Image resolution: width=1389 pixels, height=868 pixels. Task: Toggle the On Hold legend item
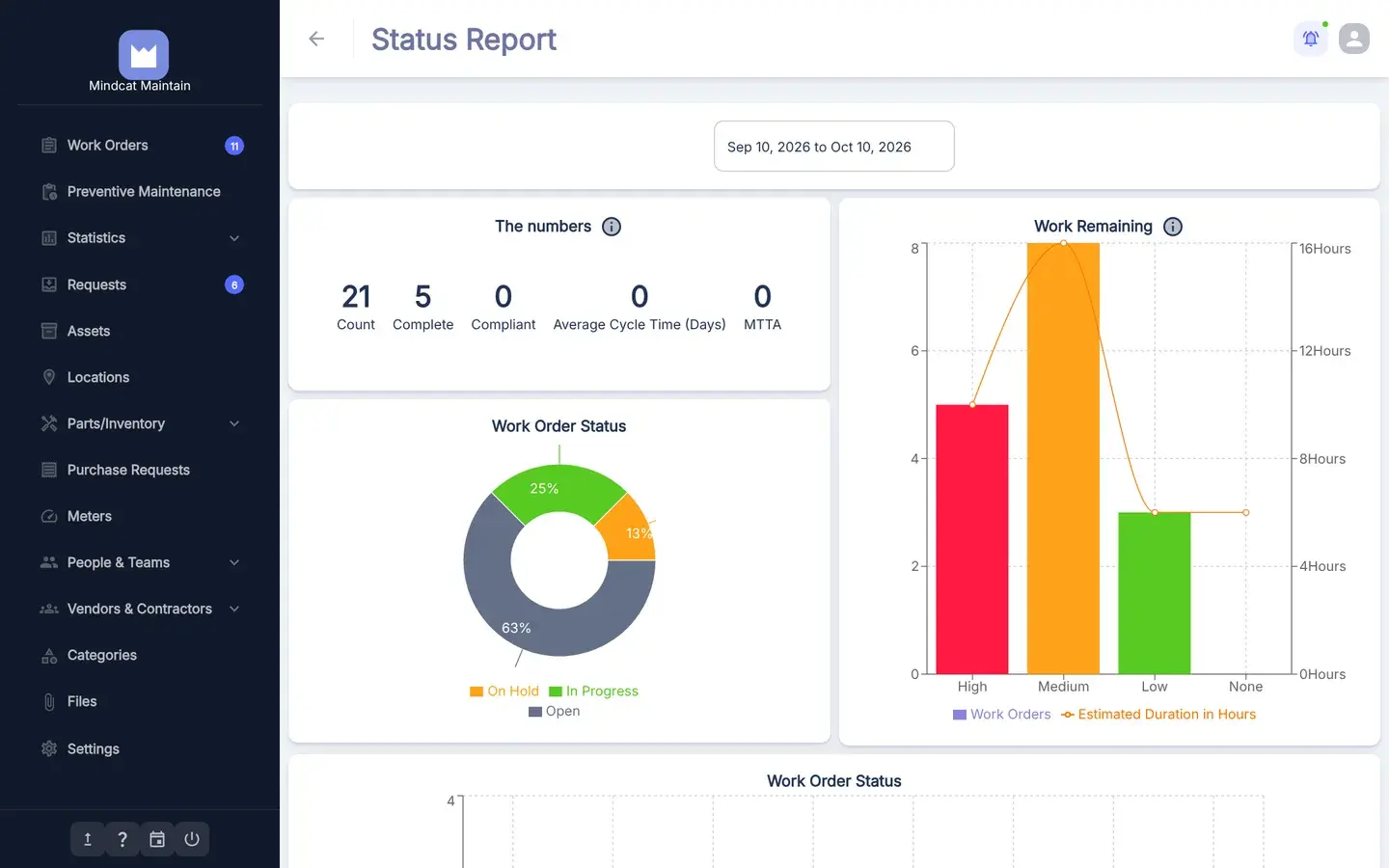504,692
